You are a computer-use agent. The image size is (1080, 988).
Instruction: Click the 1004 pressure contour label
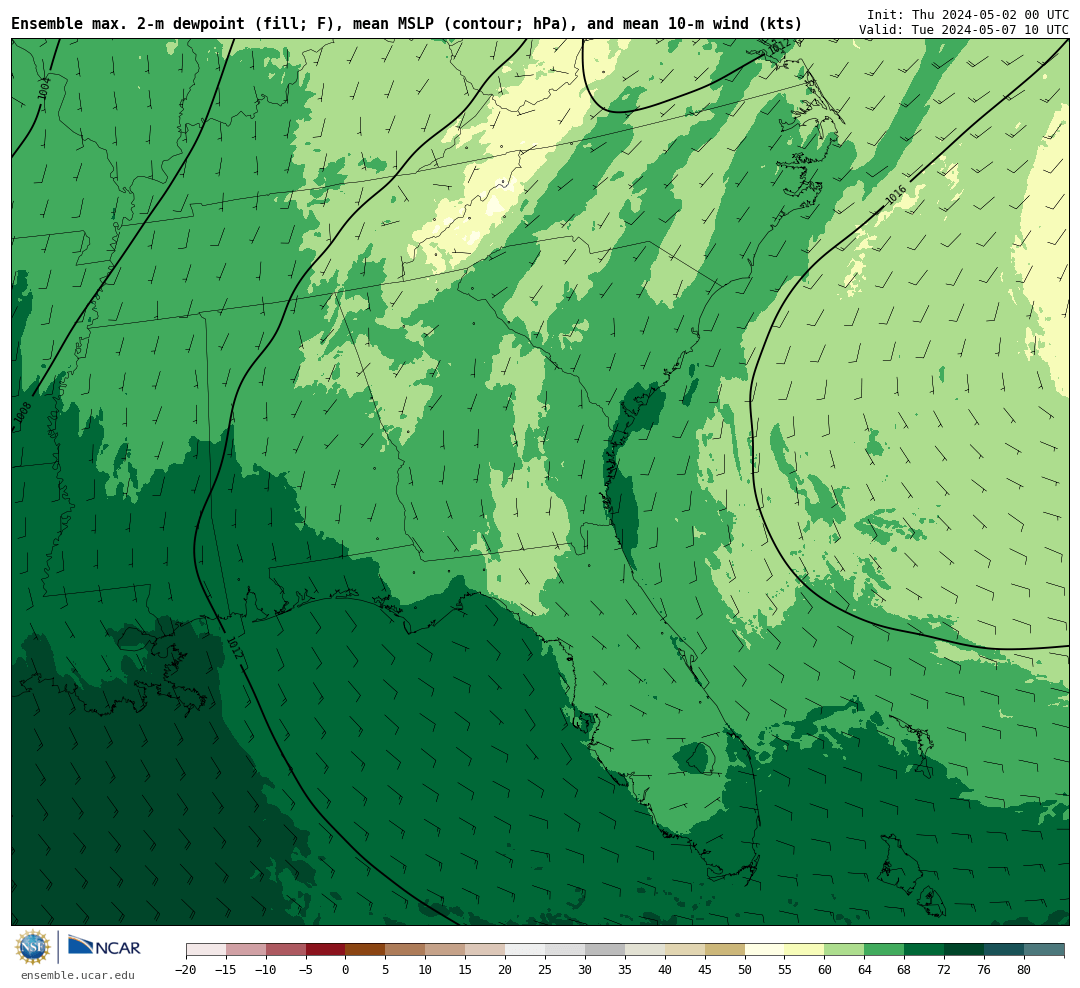[43, 88]
